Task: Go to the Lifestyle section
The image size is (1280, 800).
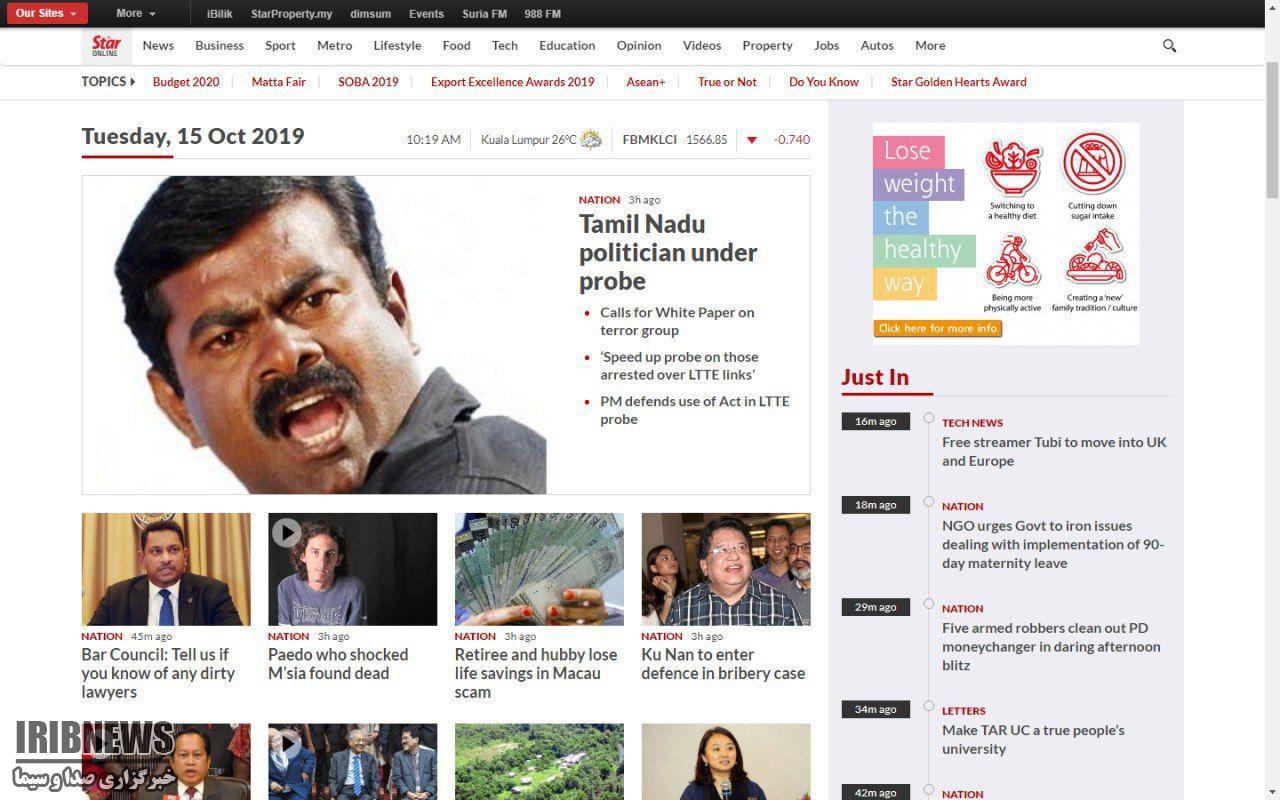Action: click(x=397, y=46)
